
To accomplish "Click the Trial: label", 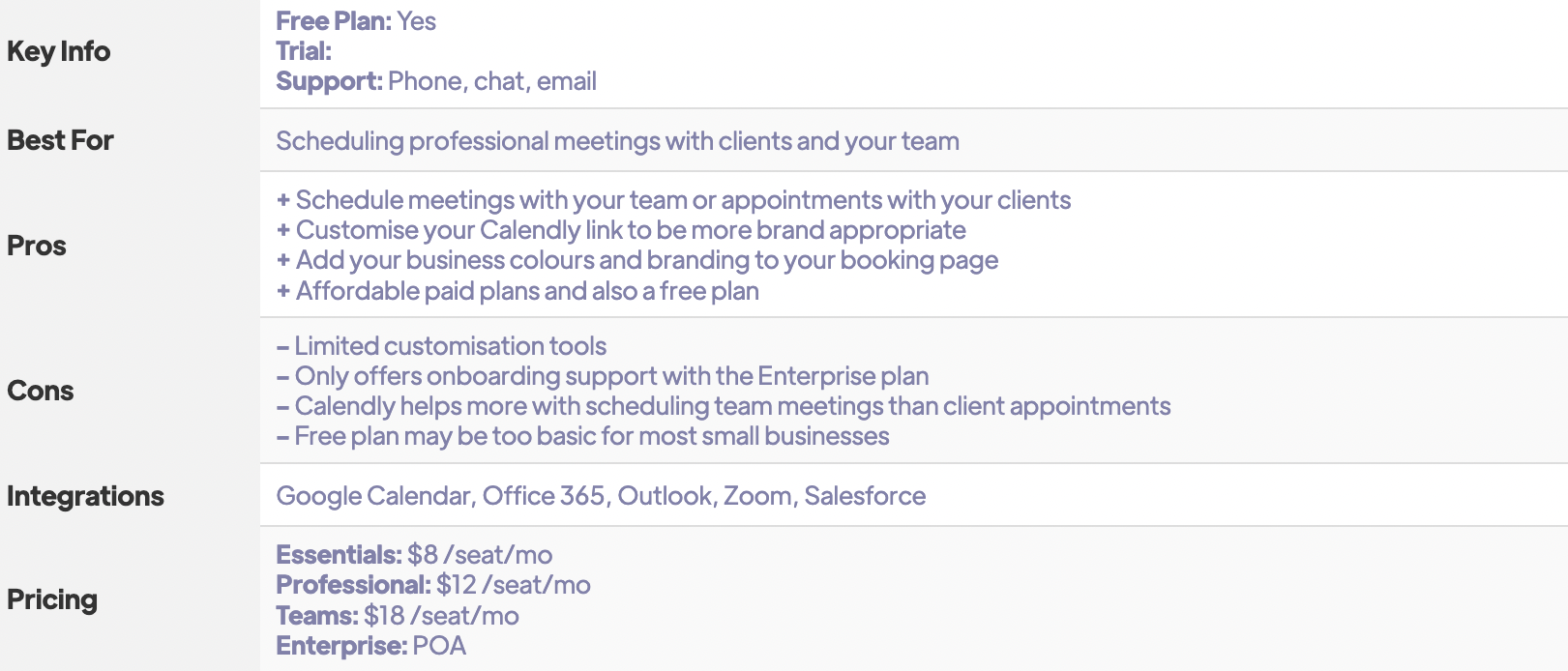I will pyautogui.click(x=304, y=51).
